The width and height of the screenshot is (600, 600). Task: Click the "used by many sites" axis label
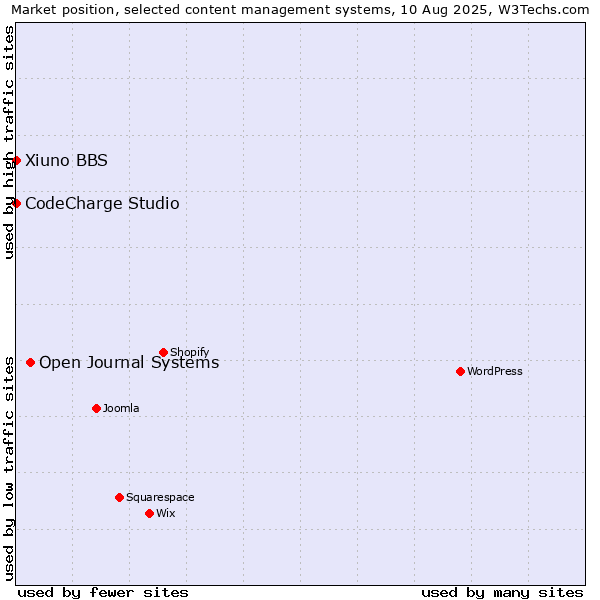click(502, 593)
